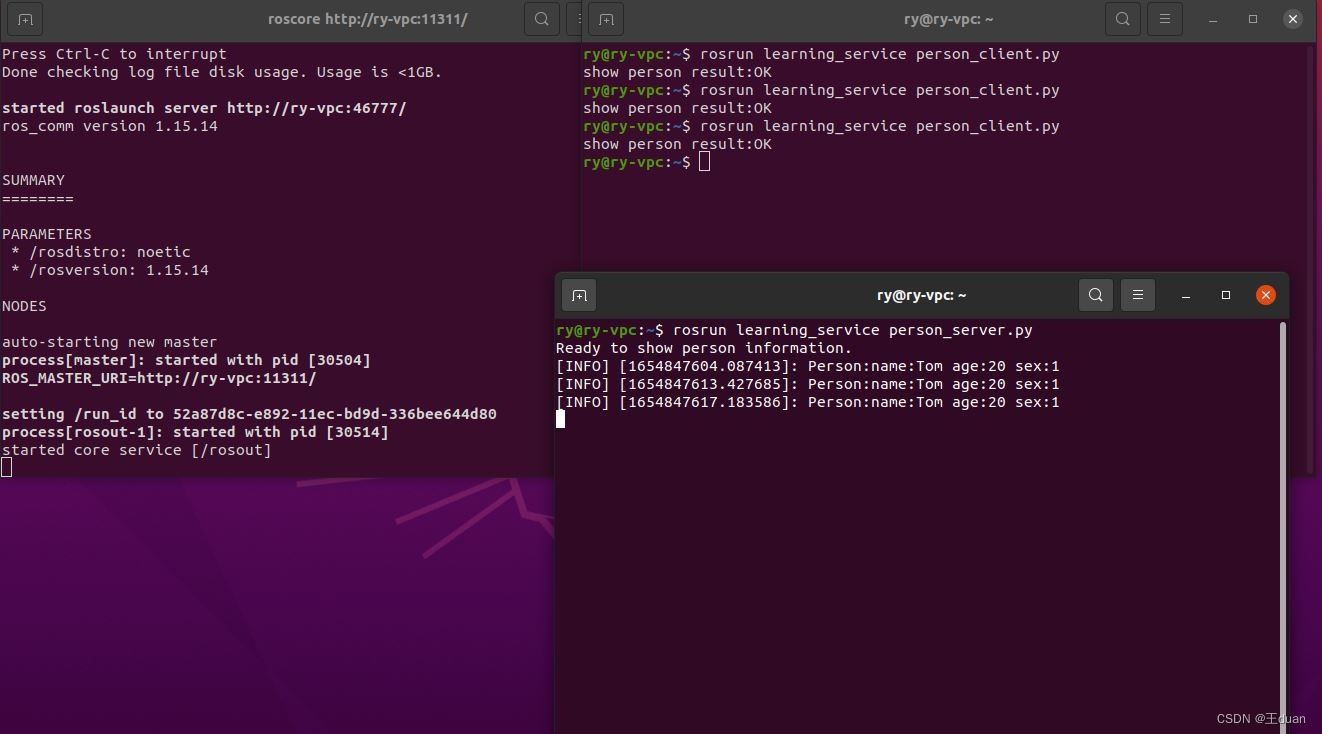Click the 'rosrun learning_service person_server.py' command
This screenshot has height=734, width=1322.
pos(853,330)
